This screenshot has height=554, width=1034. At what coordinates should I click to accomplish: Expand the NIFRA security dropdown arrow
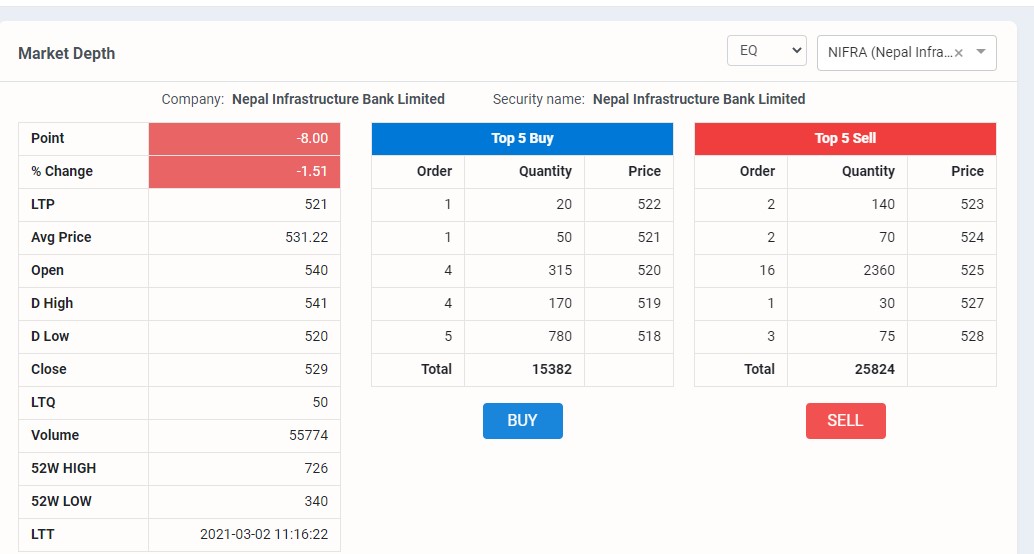(981, 52)
